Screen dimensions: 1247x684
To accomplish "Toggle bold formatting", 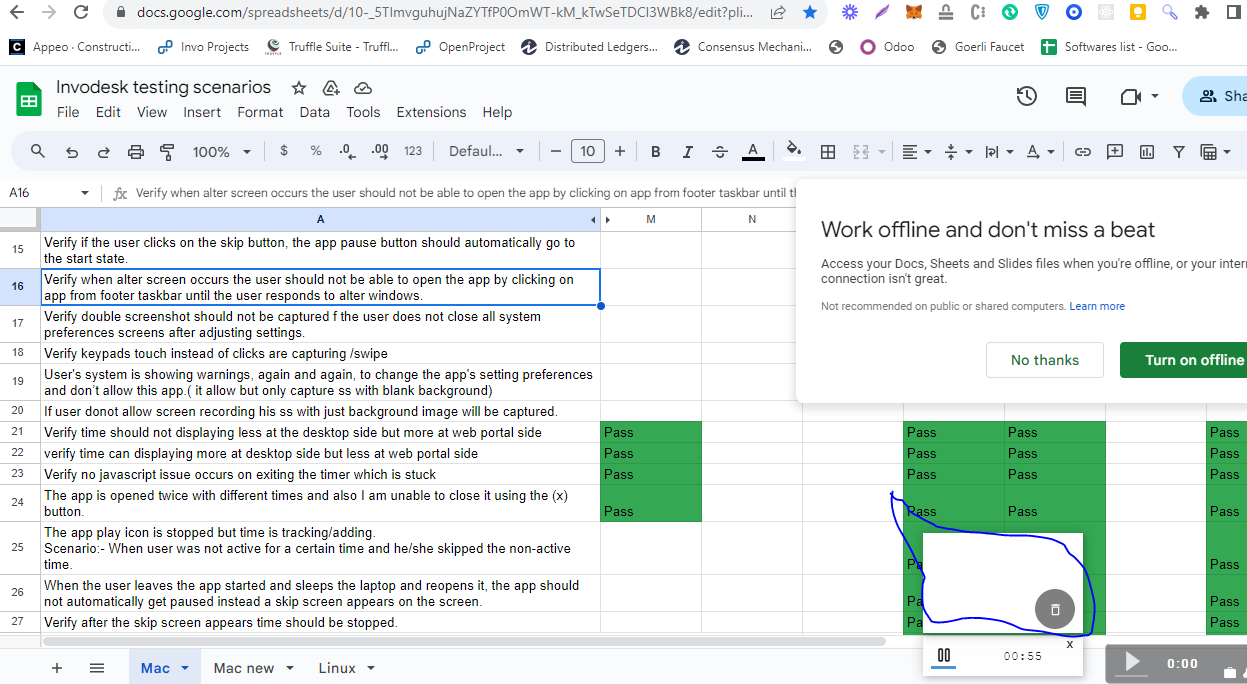I will (656, 152).
